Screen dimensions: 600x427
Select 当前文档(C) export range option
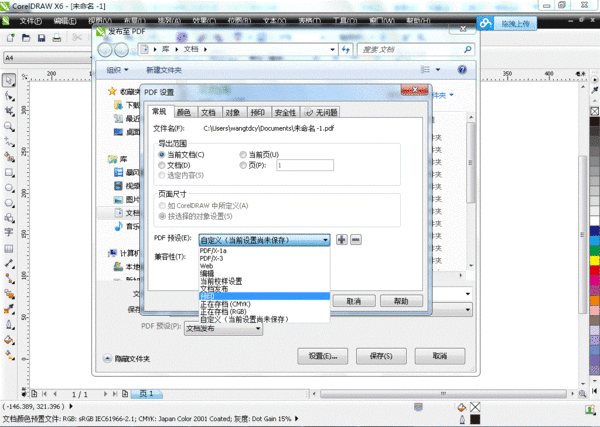[x=182, y=155]
